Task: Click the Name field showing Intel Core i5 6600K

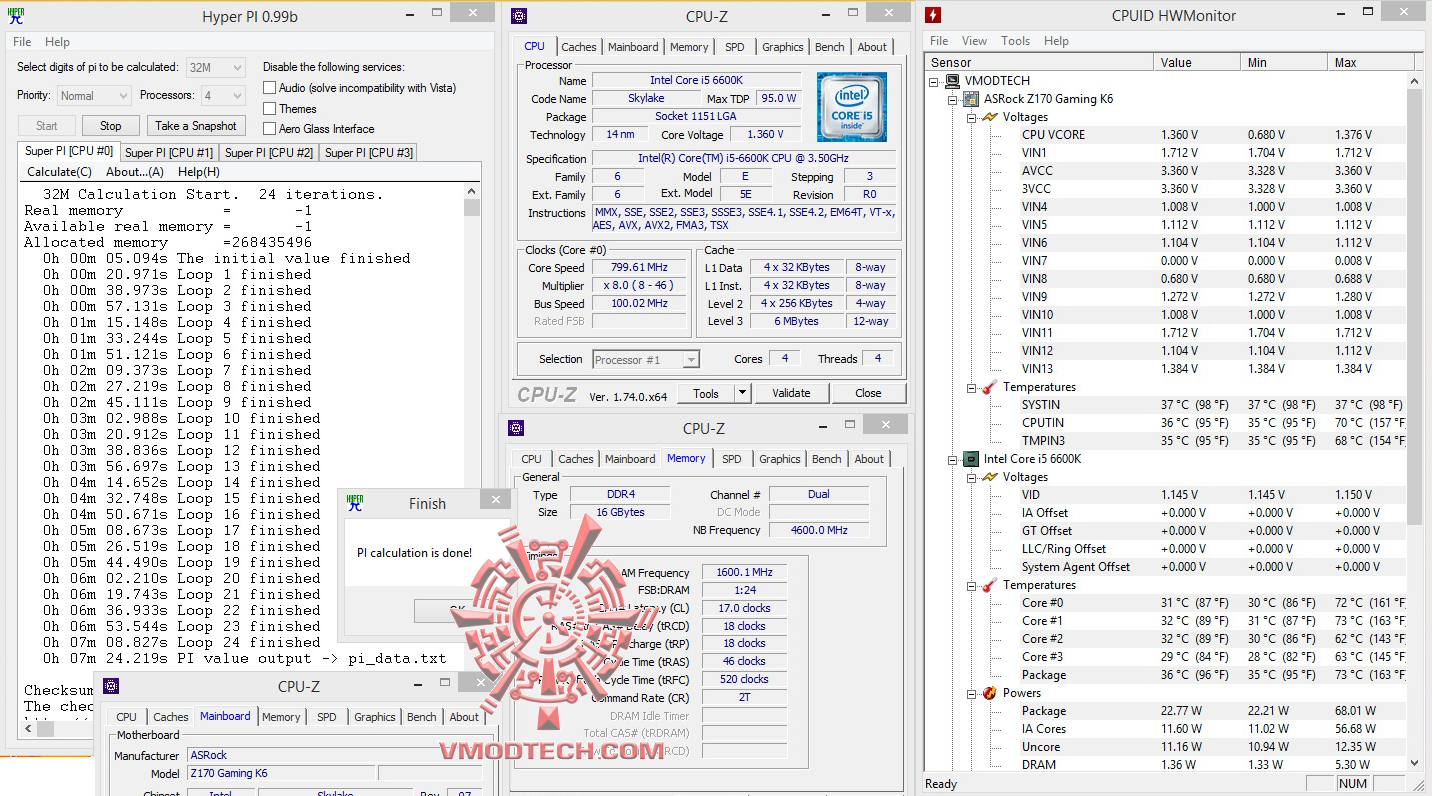Action: pyautogui.click(x=696, y=80)
